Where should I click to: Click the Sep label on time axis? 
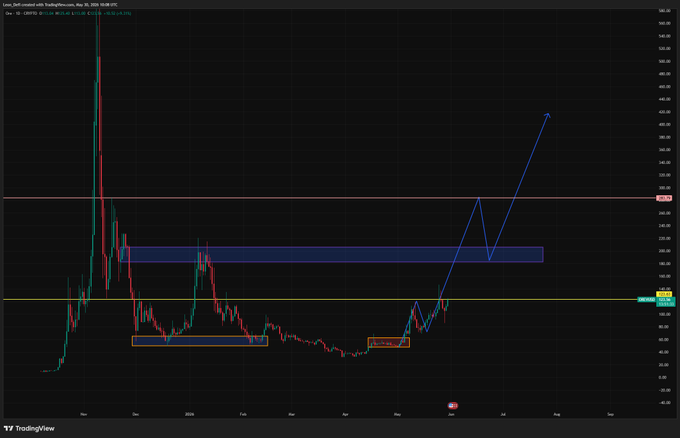(611, 414)
